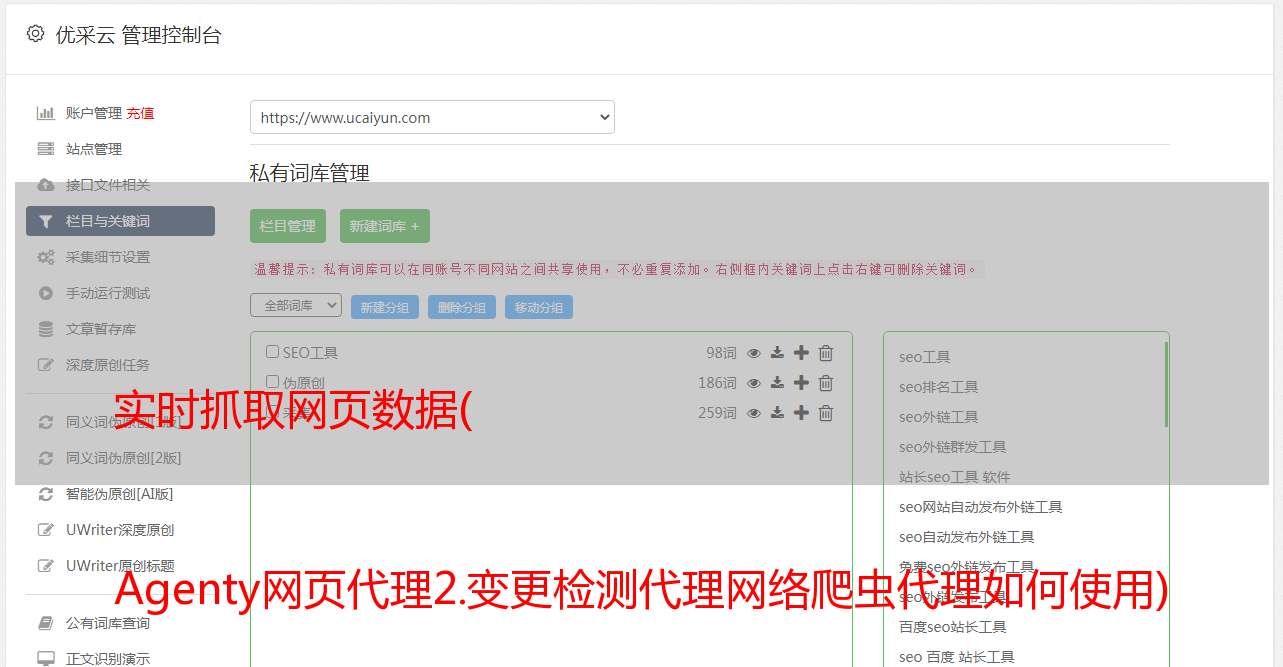
Task: Click the gears icon for 采集细节设置
Action: click(x=45, y=257)
